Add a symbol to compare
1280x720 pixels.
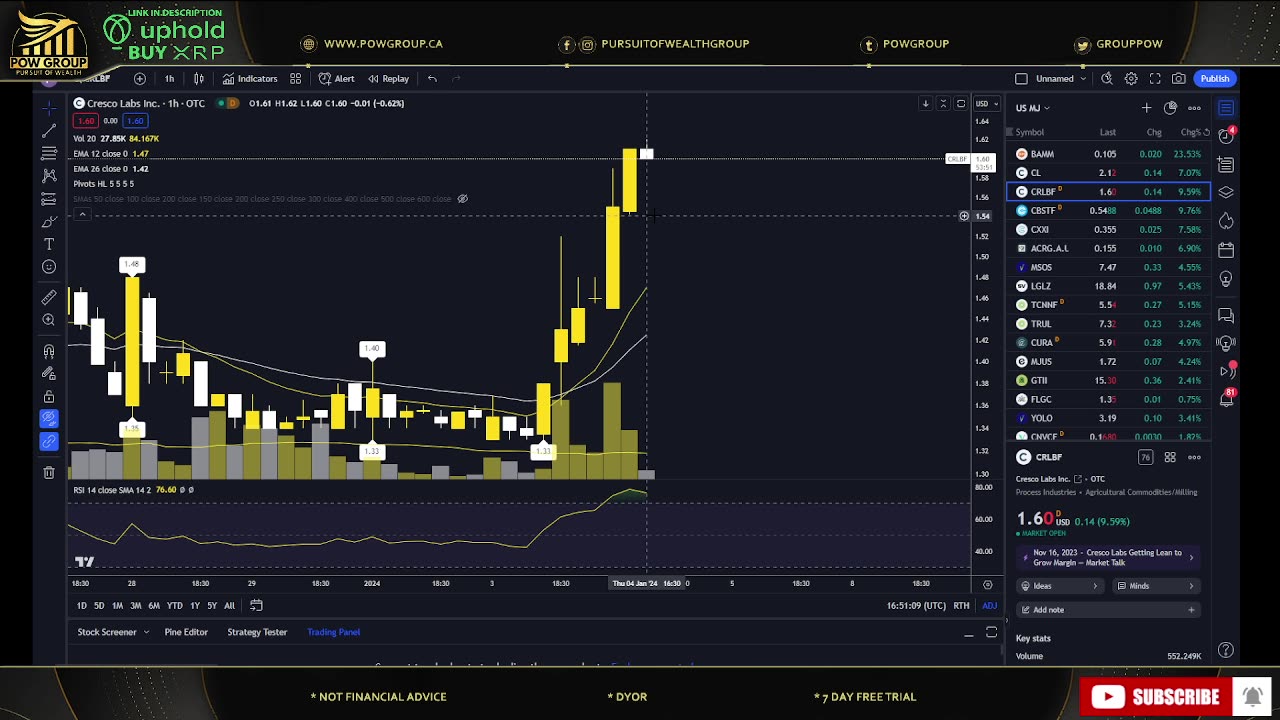[x=139, y=78]
